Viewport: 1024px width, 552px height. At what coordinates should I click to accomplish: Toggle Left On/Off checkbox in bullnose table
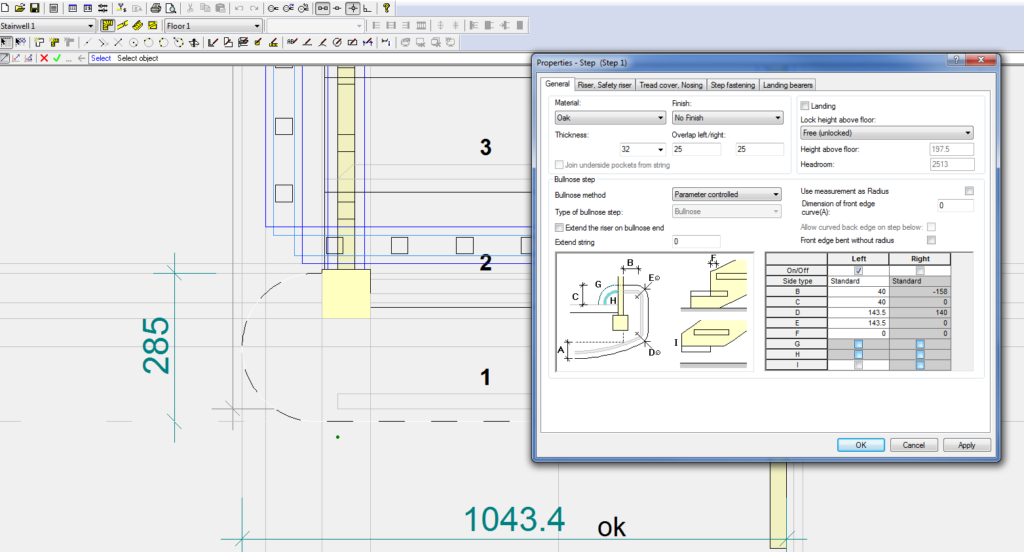pos(860,270)
